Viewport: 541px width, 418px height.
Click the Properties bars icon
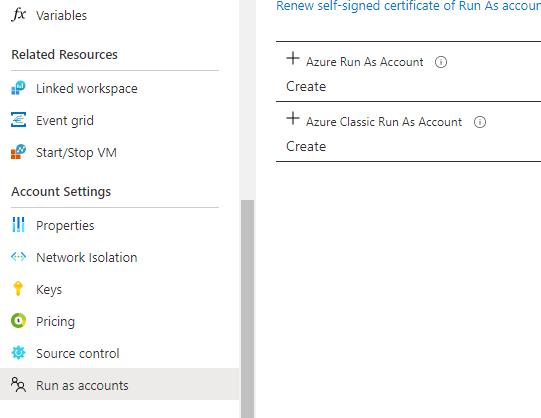point(18,225)
